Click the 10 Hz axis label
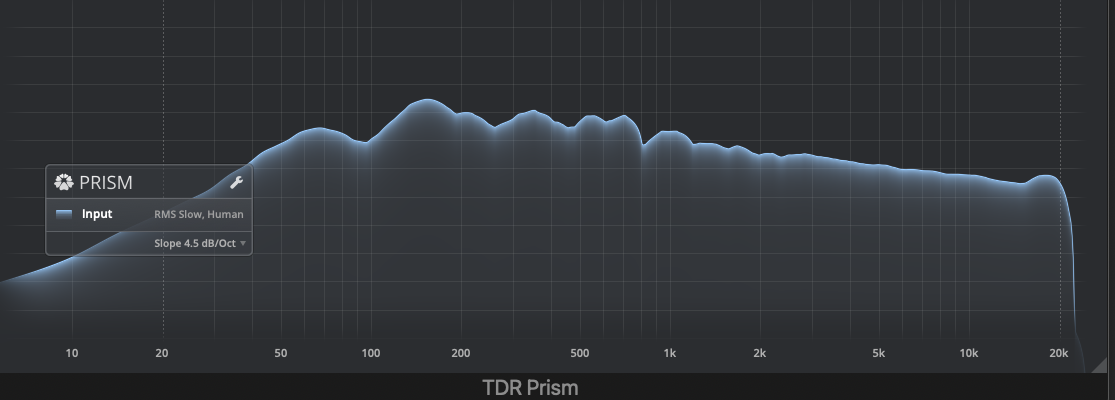This screenshot has height=400, width=1115. [x=72, y=353]
